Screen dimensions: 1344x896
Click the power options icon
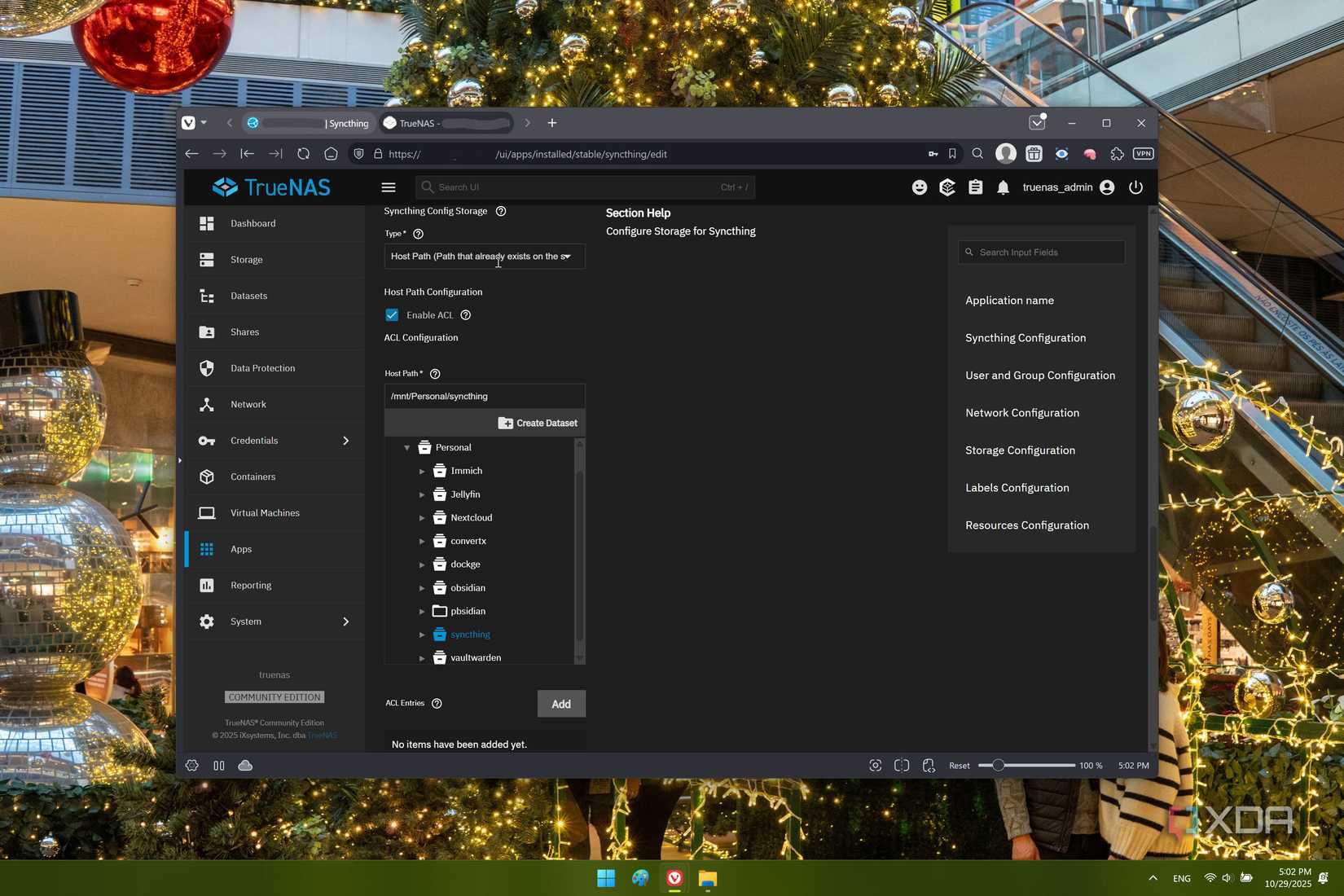click(1135, 187)
